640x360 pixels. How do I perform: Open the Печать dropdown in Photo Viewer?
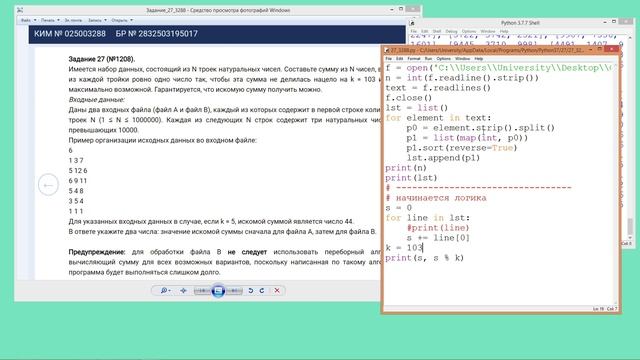pos(50,20)
